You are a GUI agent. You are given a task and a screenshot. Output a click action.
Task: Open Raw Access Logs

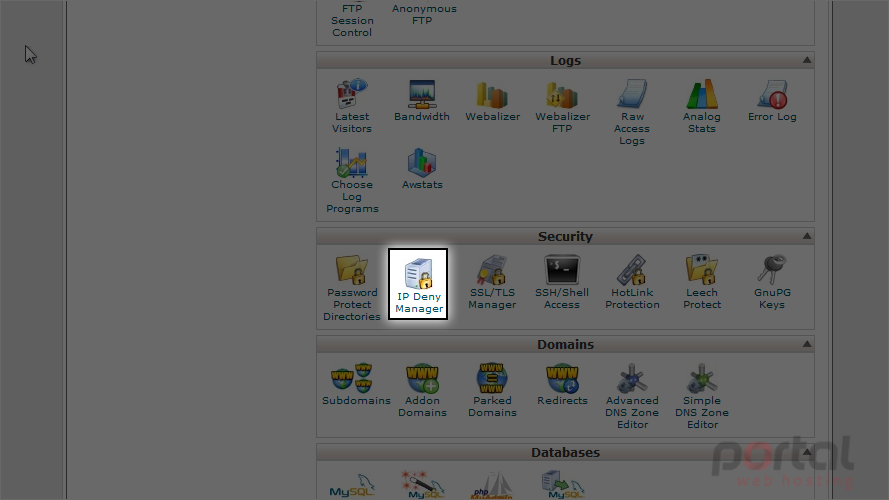[632, 112]
